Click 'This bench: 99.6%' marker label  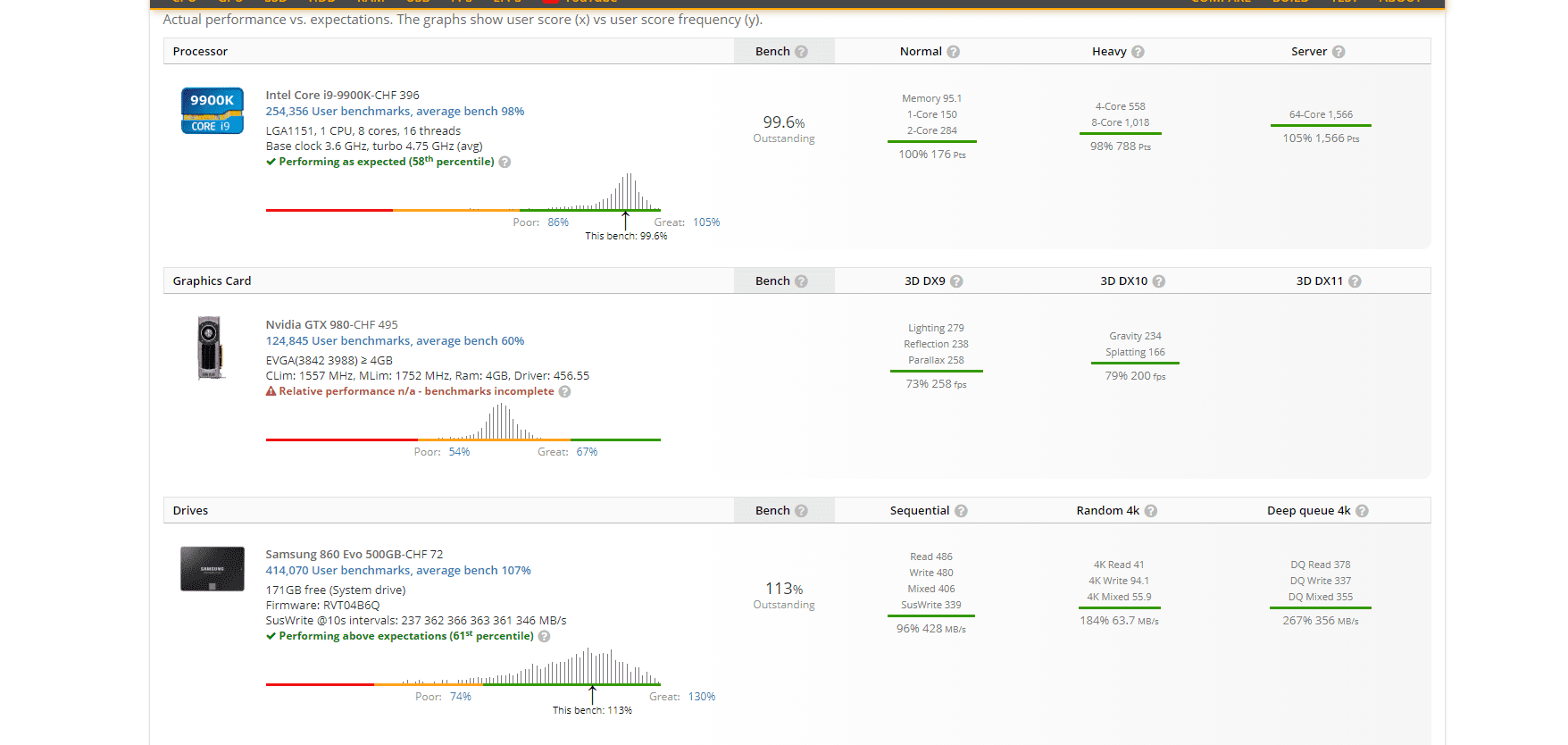coord(626,237)
